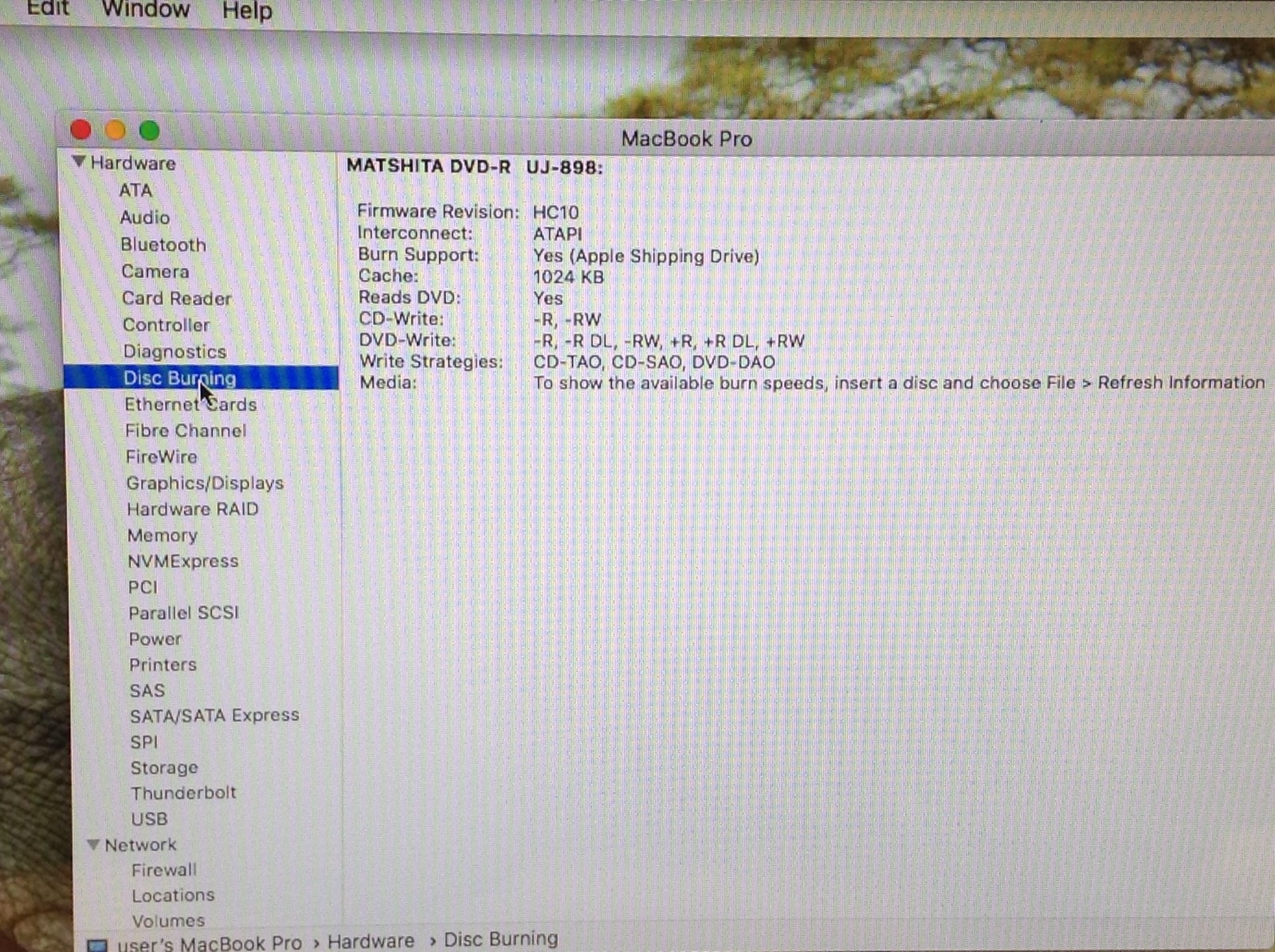Select Hardware RAID in the sidebar
1275x952 pixels.
[x=193, y=509]
